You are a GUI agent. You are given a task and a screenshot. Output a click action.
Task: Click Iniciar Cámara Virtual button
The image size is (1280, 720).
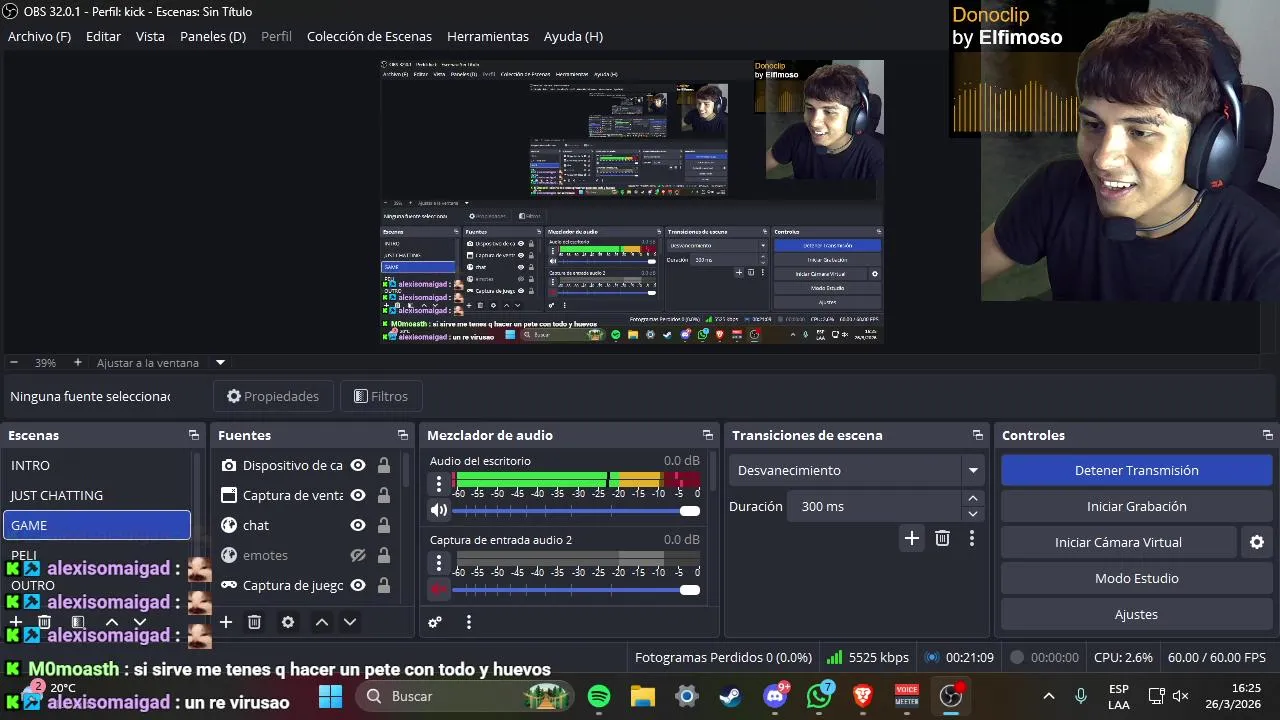pyautogui.click(x=1118, y=542)
